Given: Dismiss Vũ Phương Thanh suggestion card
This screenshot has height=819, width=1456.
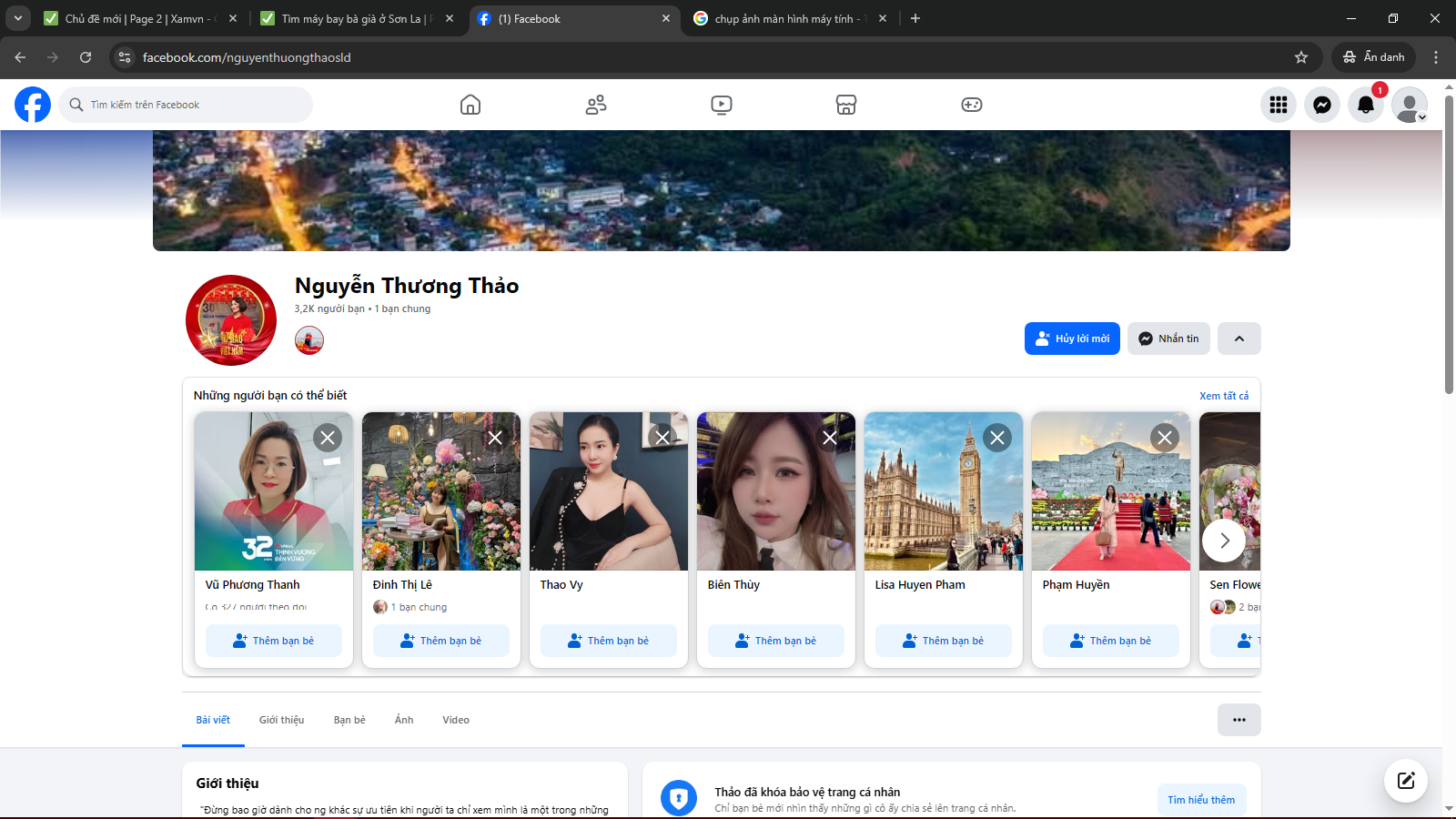Looking at the screenshot, I should [328, 438].
